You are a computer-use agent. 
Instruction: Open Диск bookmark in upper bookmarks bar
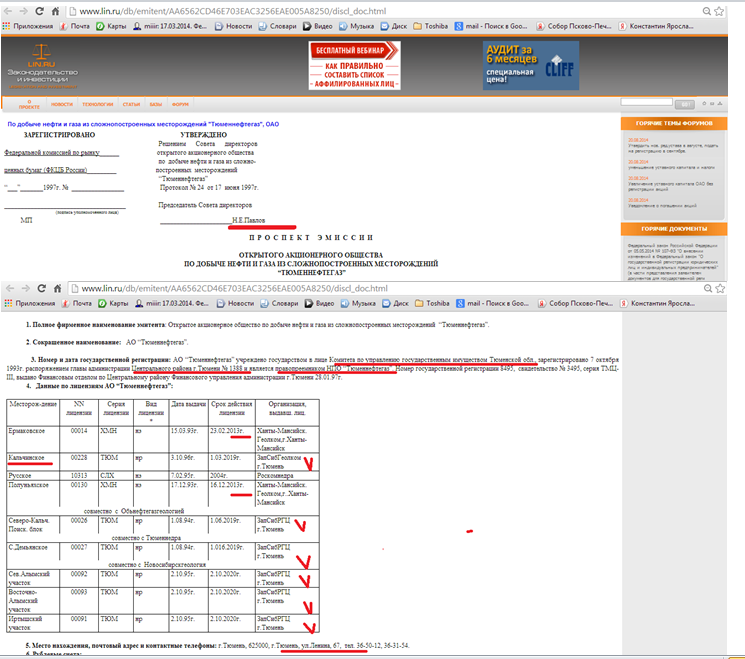[394, 26]
